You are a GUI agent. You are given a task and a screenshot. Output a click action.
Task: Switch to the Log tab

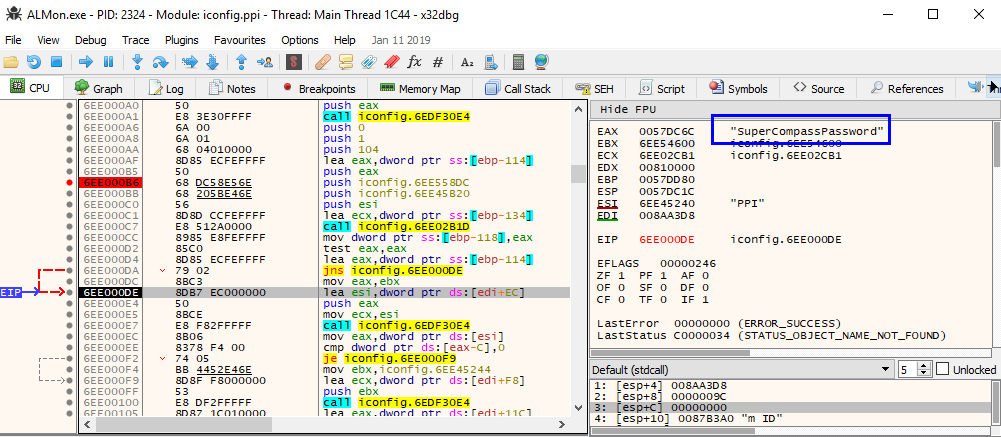167,89
